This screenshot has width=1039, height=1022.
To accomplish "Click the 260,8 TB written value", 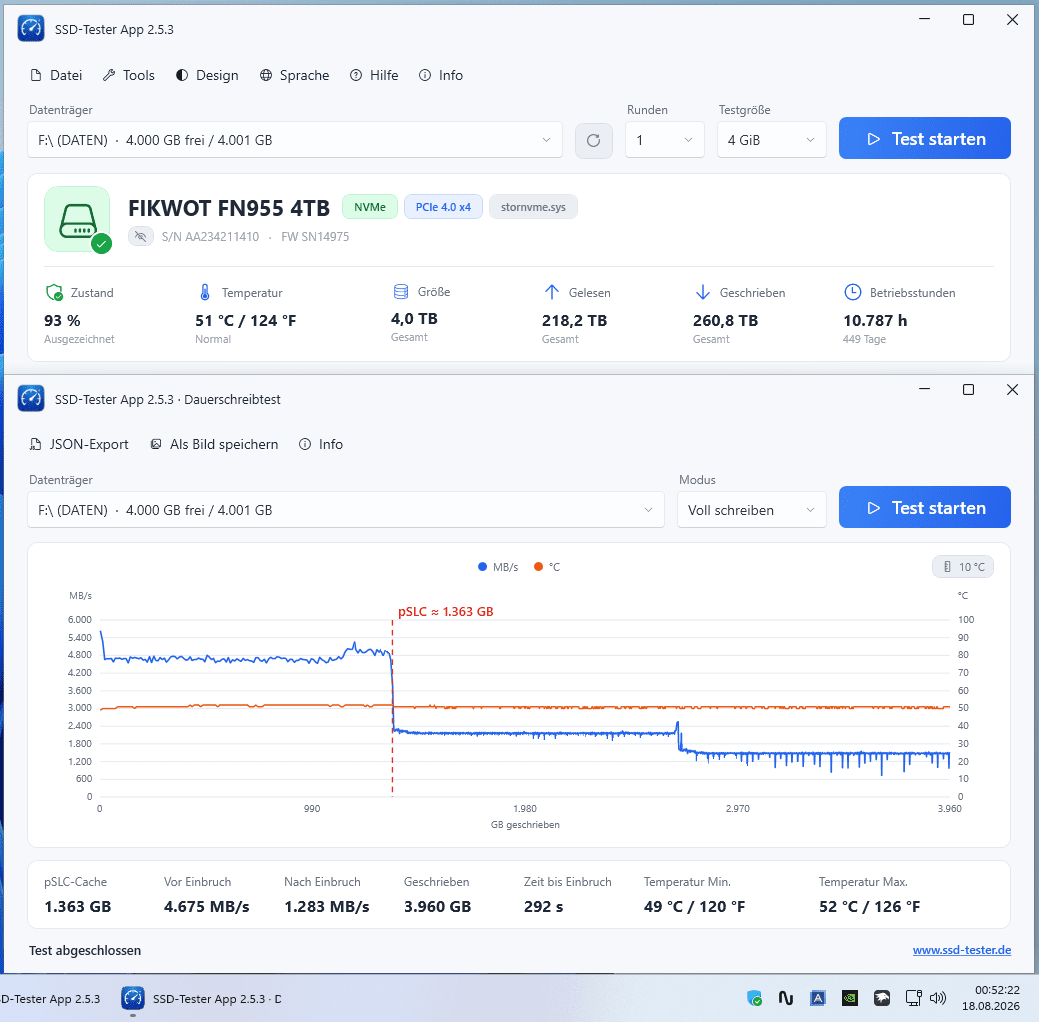I will [726, 321].
